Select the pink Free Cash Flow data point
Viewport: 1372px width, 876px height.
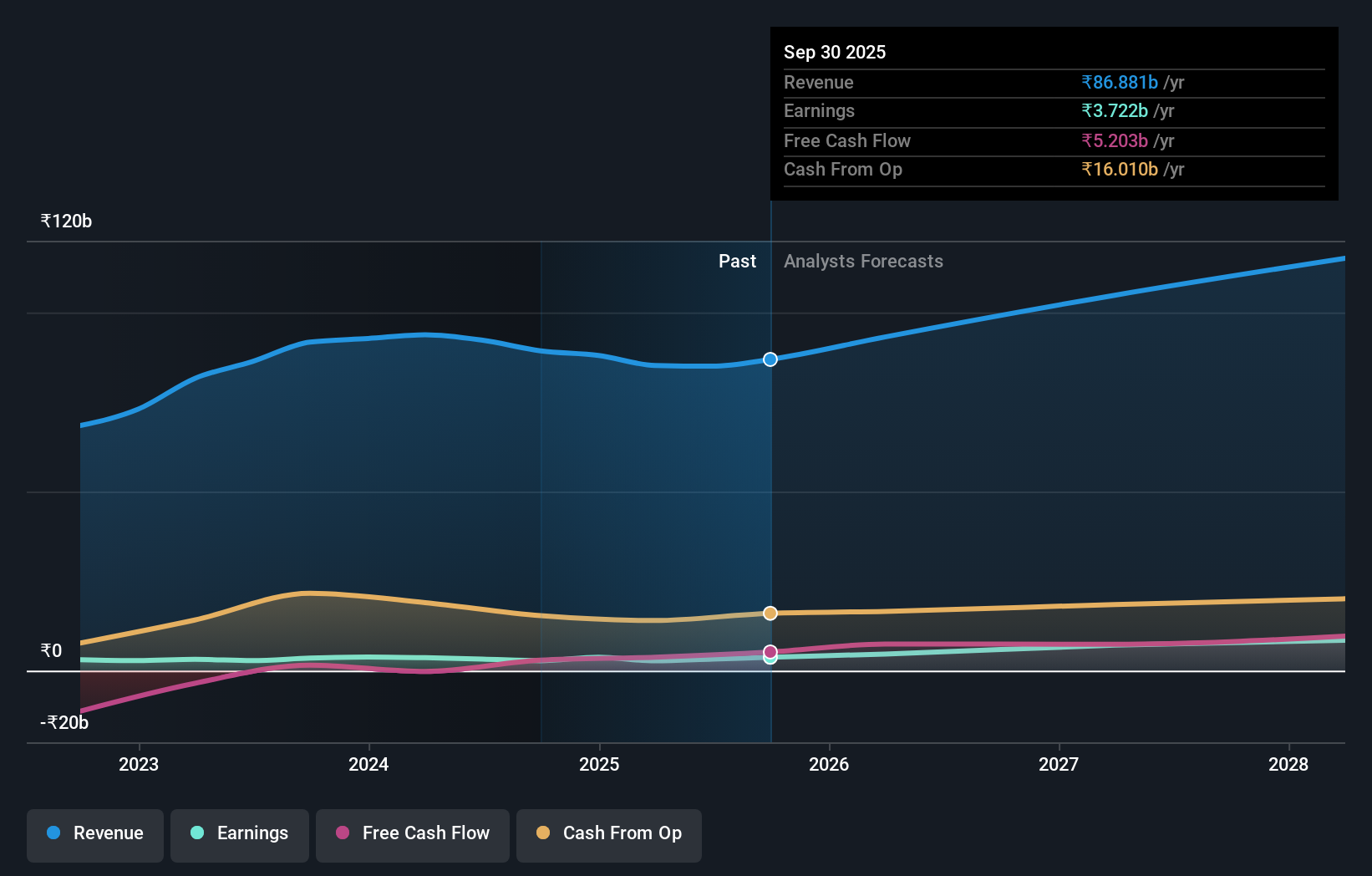tap(770, 650)
